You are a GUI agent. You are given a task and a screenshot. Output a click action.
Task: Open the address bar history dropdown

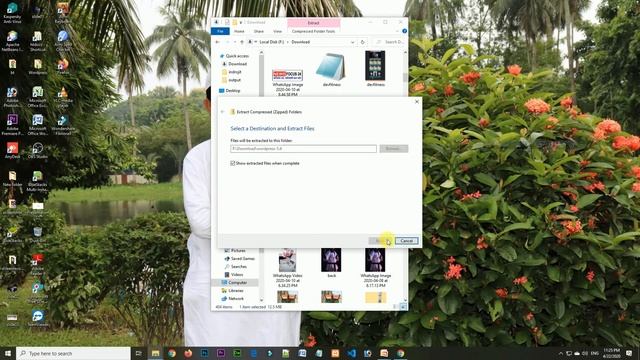(x=352, y=42)
